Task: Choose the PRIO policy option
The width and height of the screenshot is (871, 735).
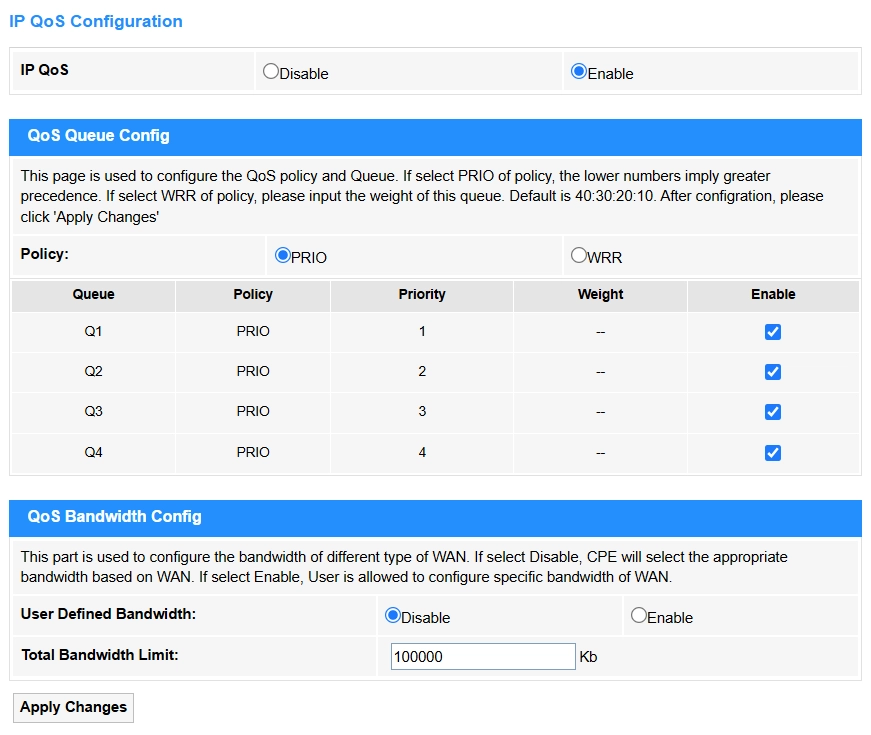Action: 283,256
